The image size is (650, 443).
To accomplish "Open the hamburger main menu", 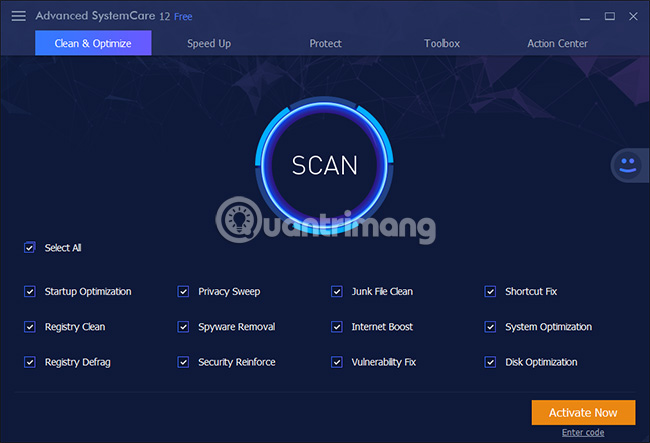I will [19, 16].
